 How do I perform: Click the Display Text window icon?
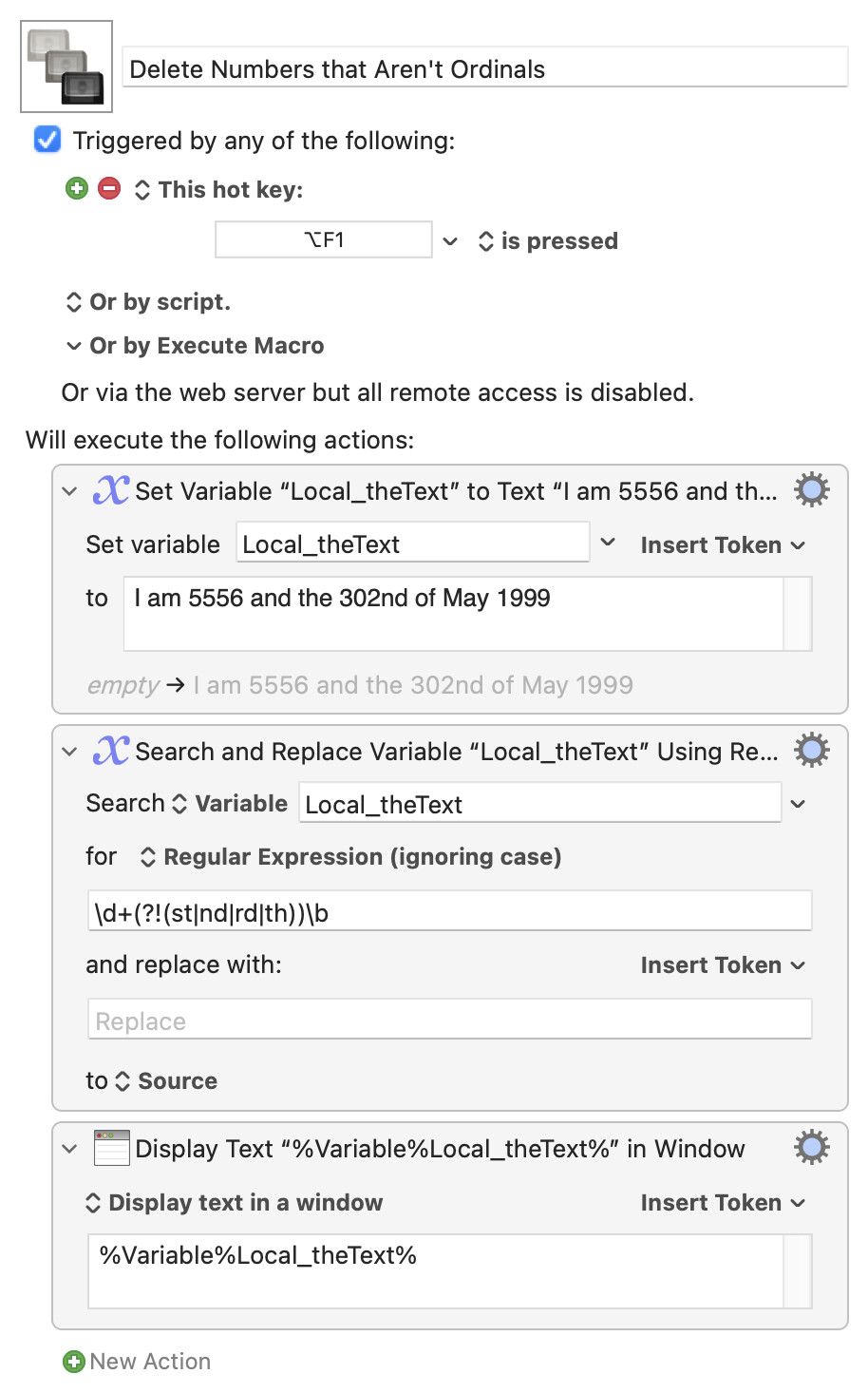pyautogui.click(x=111, y=1148)
